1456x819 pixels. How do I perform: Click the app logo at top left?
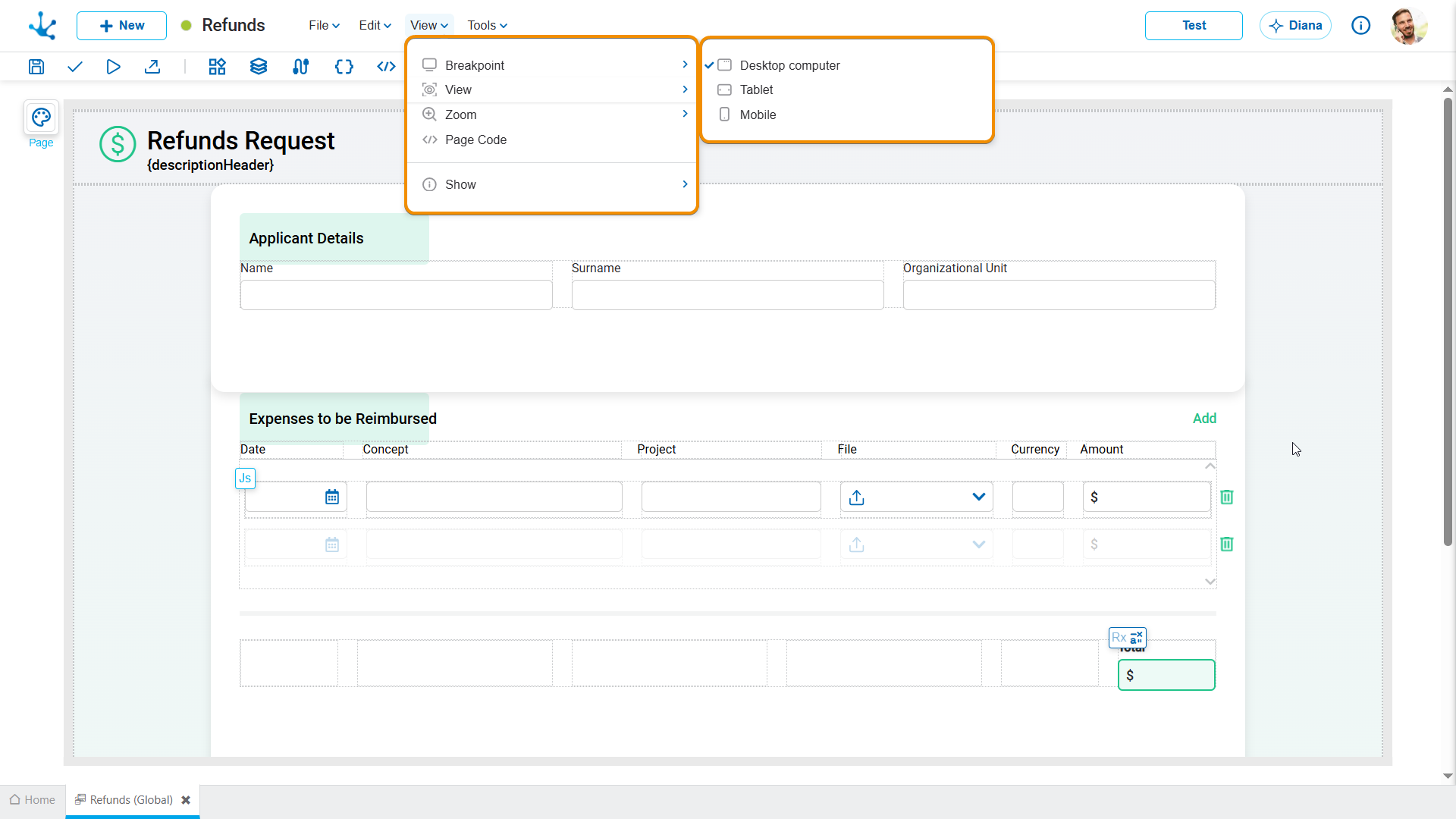tap(42, 26)
